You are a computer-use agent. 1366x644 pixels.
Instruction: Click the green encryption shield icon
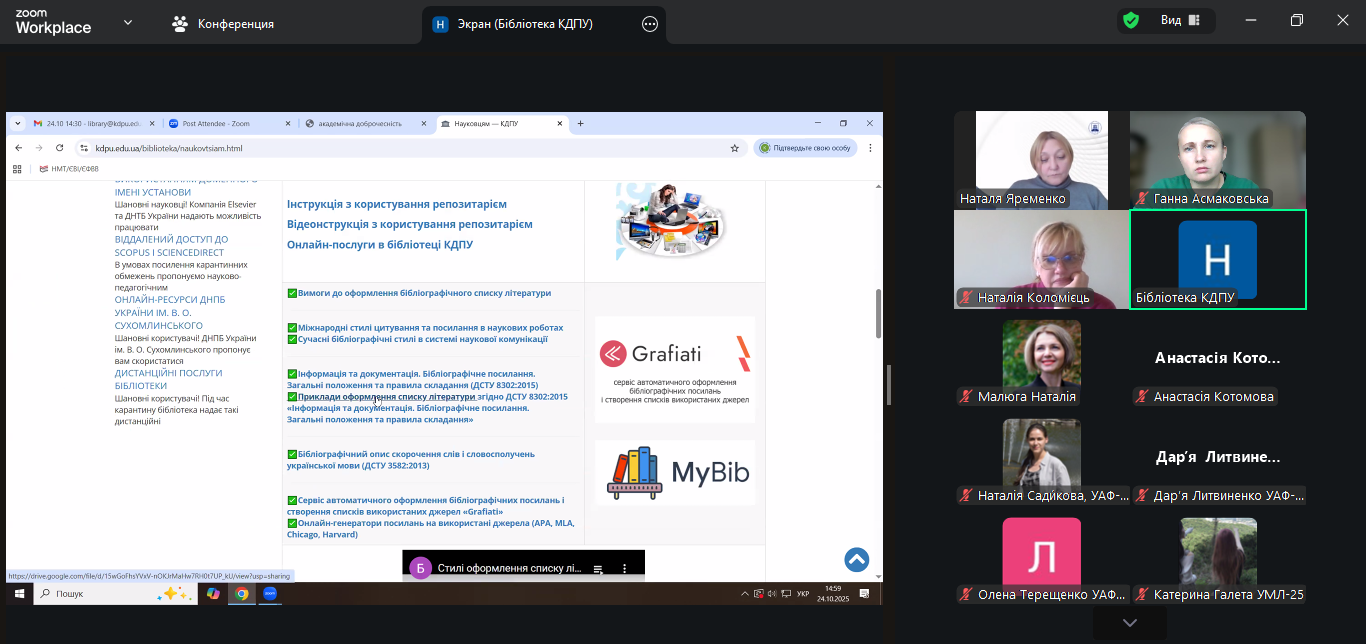point(1131,21)
